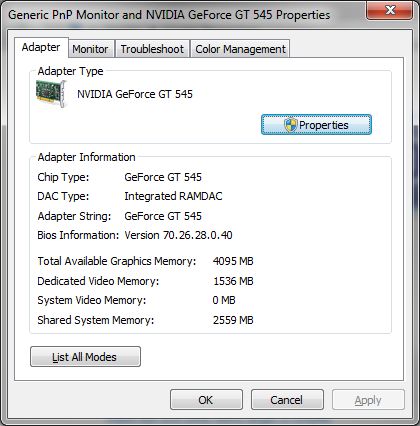Go to the Color Management tab

240,49
